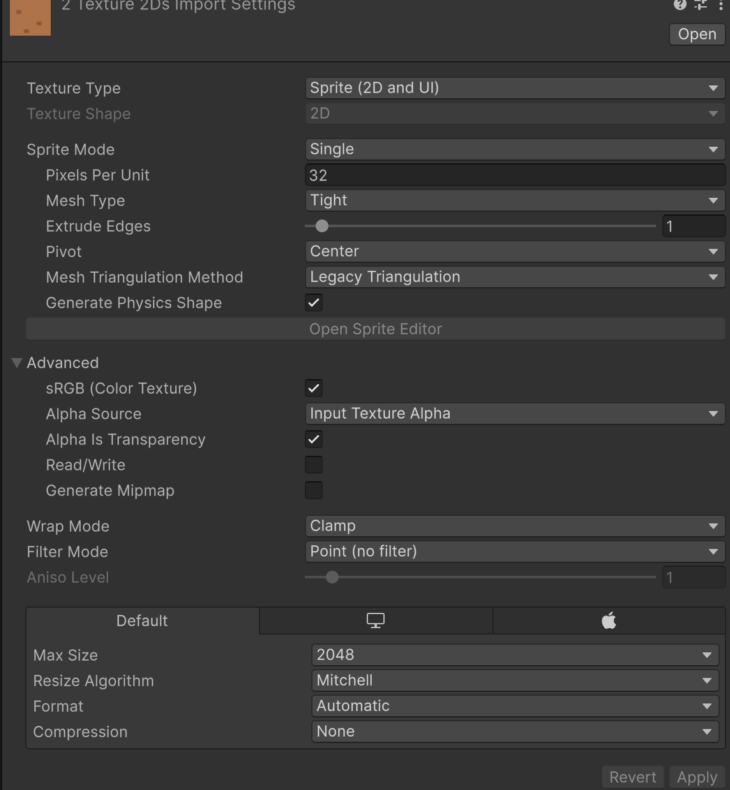The width and height of the screenshot is (730, 790).
Task: Open the preset selector icon
Action: (x=700, y=5)
